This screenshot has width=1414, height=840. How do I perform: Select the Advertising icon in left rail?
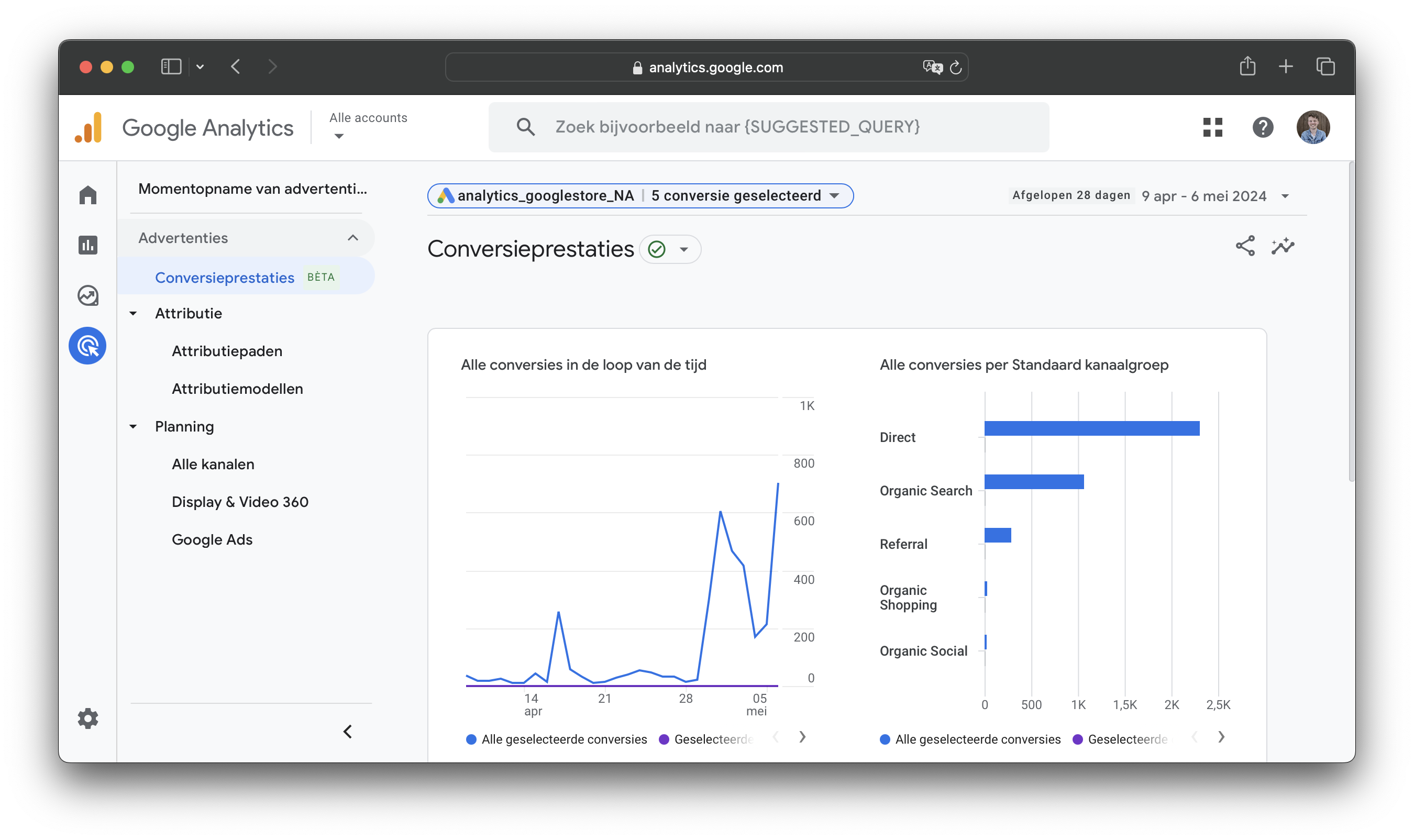coord(88,346)
